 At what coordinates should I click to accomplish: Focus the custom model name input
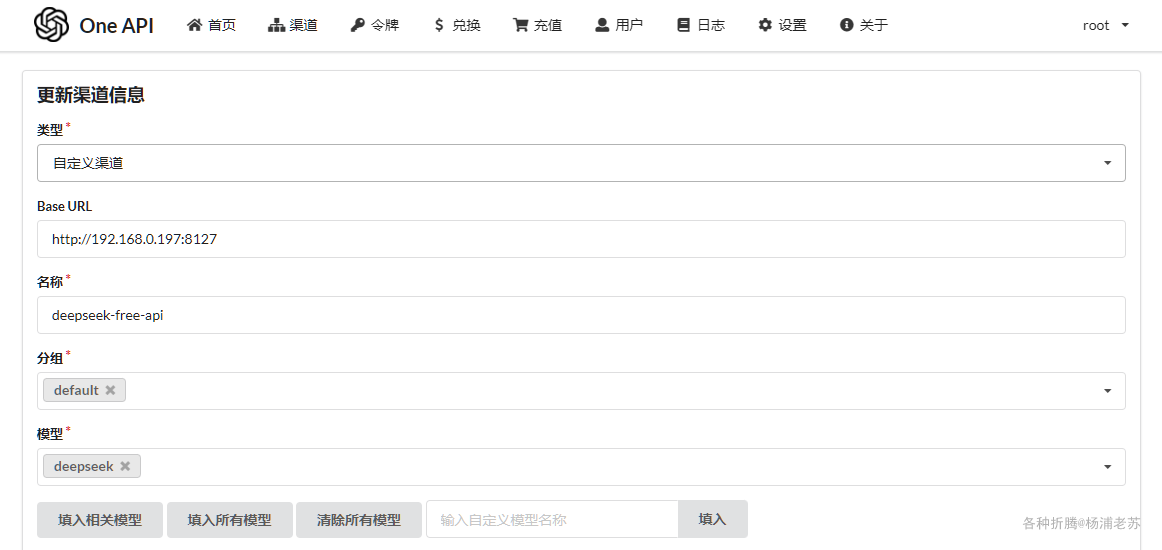[552, 519]
